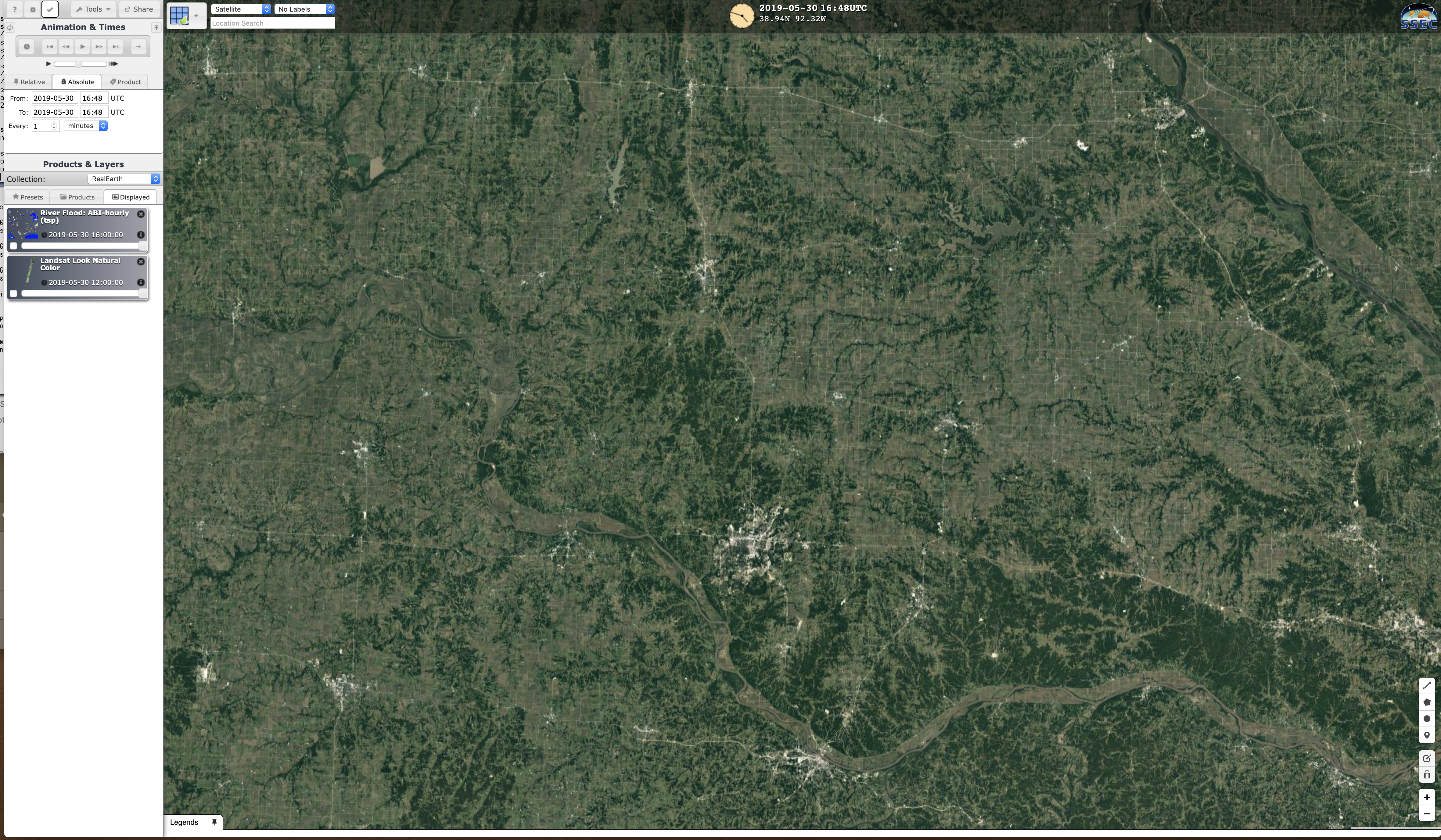
Task: Click the Share button
Action: [139, 9]
